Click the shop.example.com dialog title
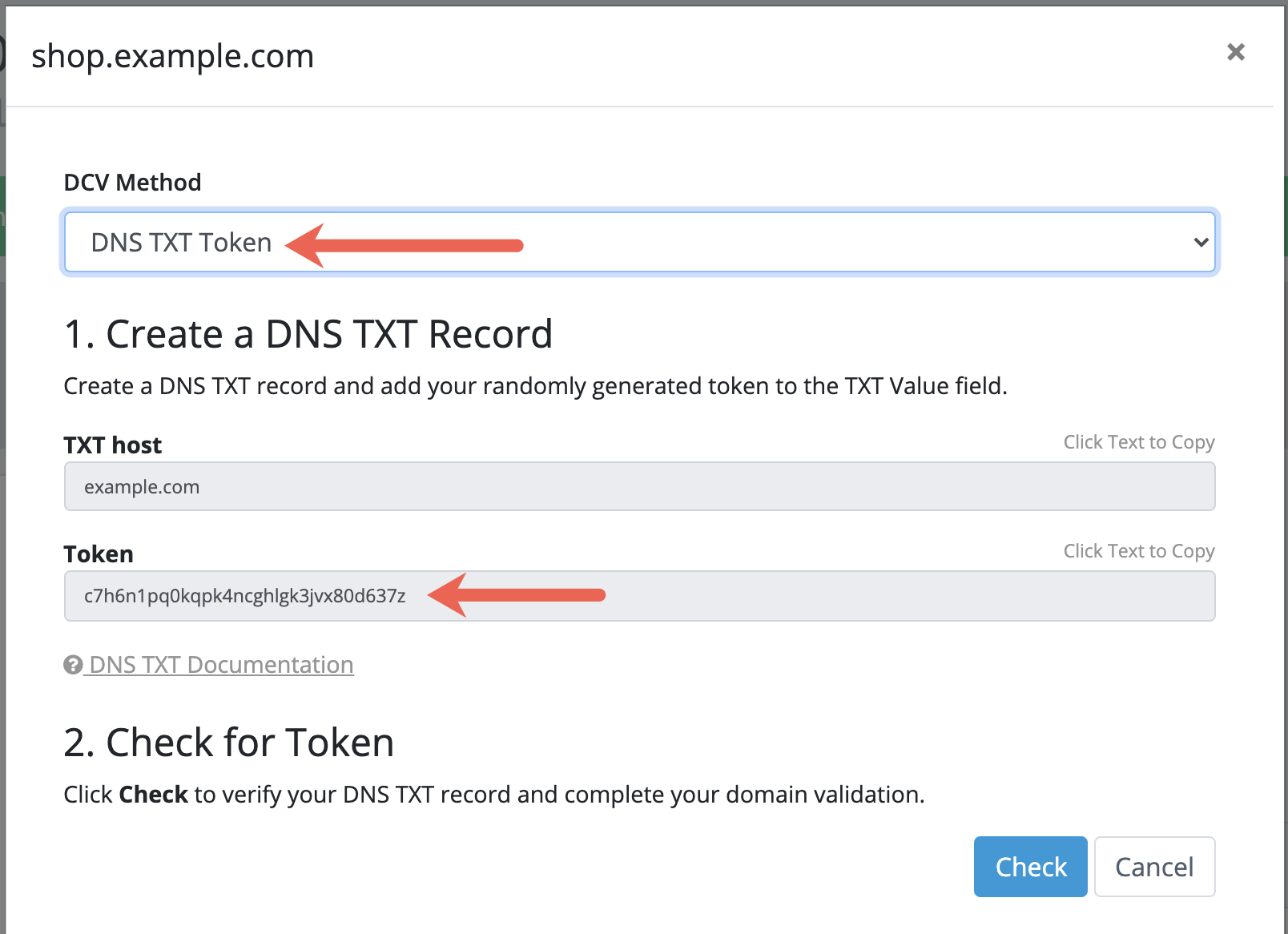Screen dimensions: 1288x934 (x=172, y=56)
